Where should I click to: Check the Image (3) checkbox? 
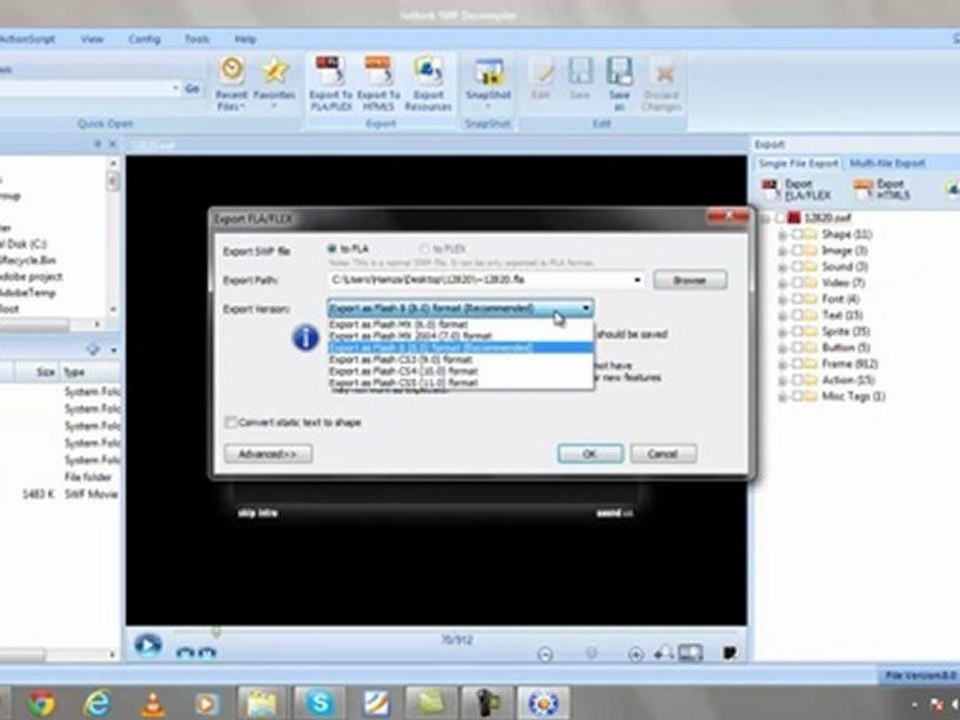coord(797,250)
